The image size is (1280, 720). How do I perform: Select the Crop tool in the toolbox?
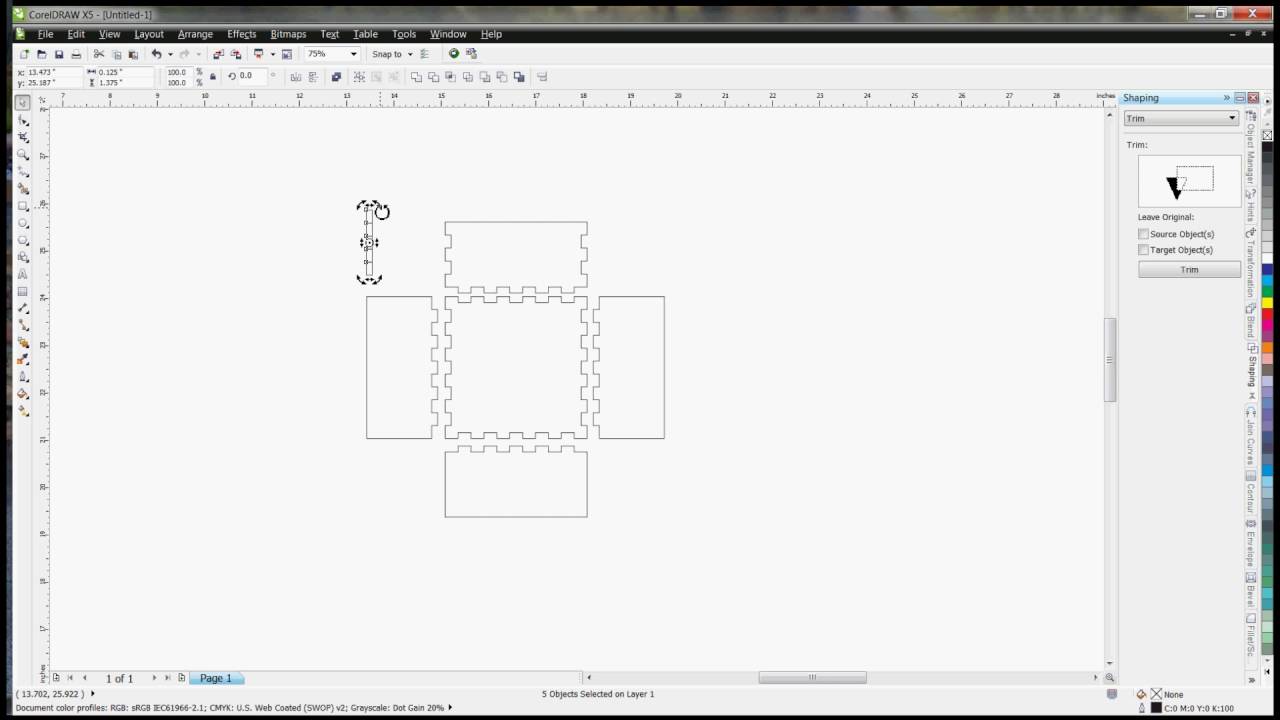coord(23,137)
